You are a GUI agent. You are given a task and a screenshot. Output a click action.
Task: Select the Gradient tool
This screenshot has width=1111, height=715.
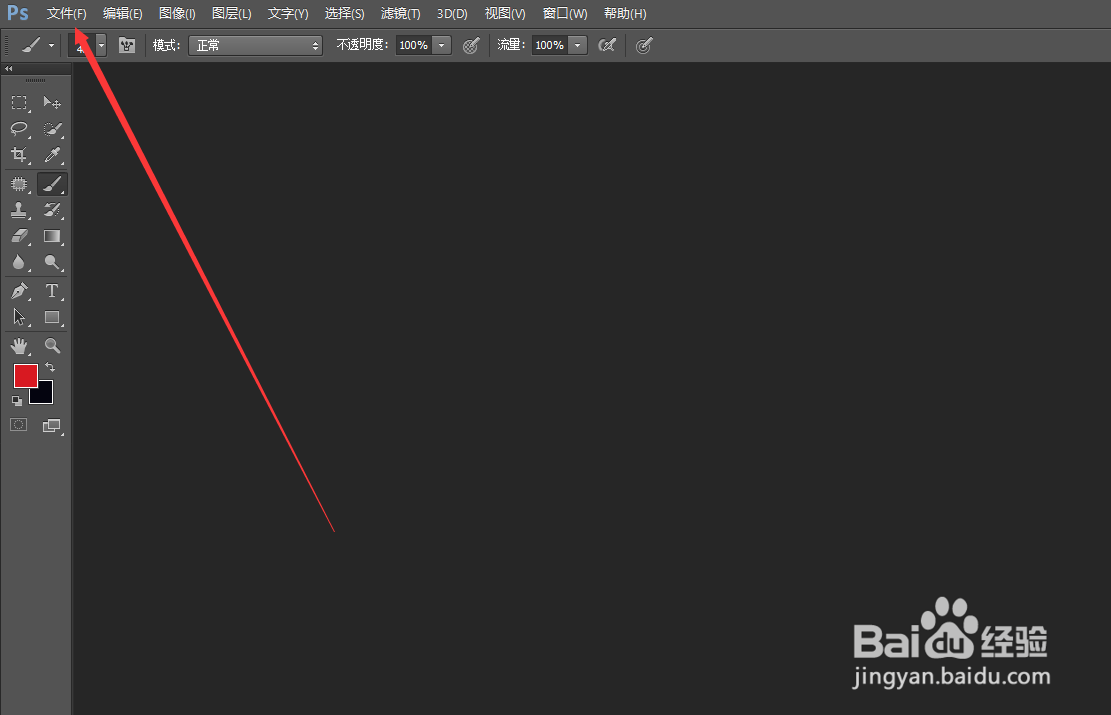[52, 236]
